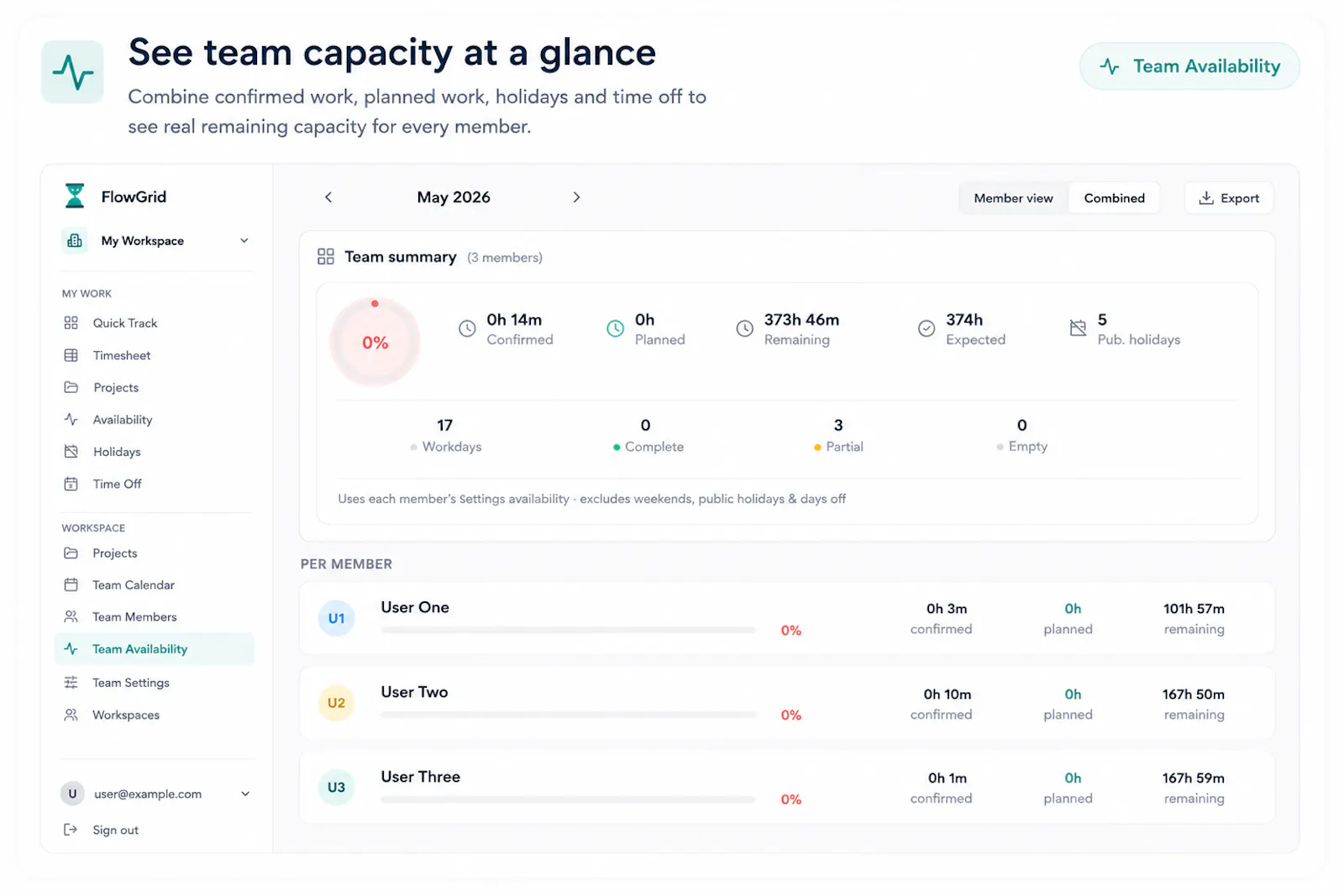Click the 0 Empty stat
The width and height of the screenshot is (1344, 896).
[x=1022, y=435]
